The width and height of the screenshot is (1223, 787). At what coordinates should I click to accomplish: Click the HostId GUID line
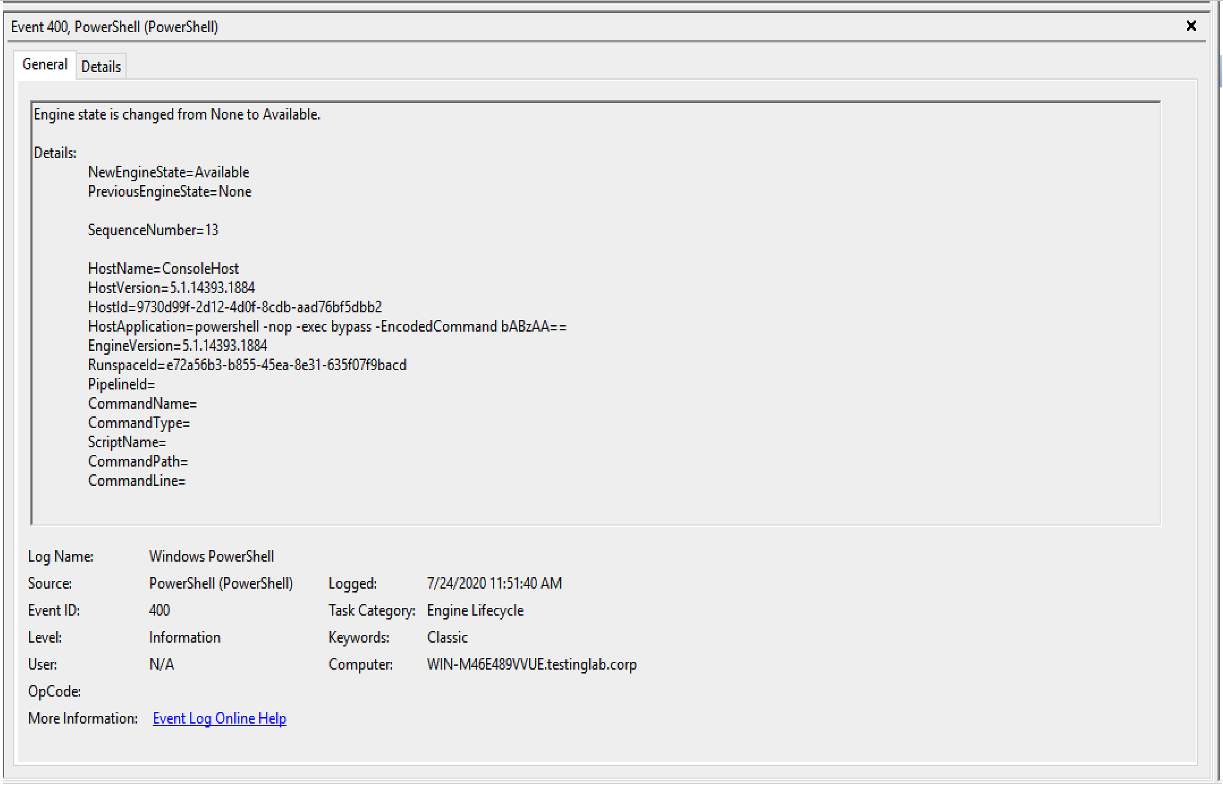235,307
